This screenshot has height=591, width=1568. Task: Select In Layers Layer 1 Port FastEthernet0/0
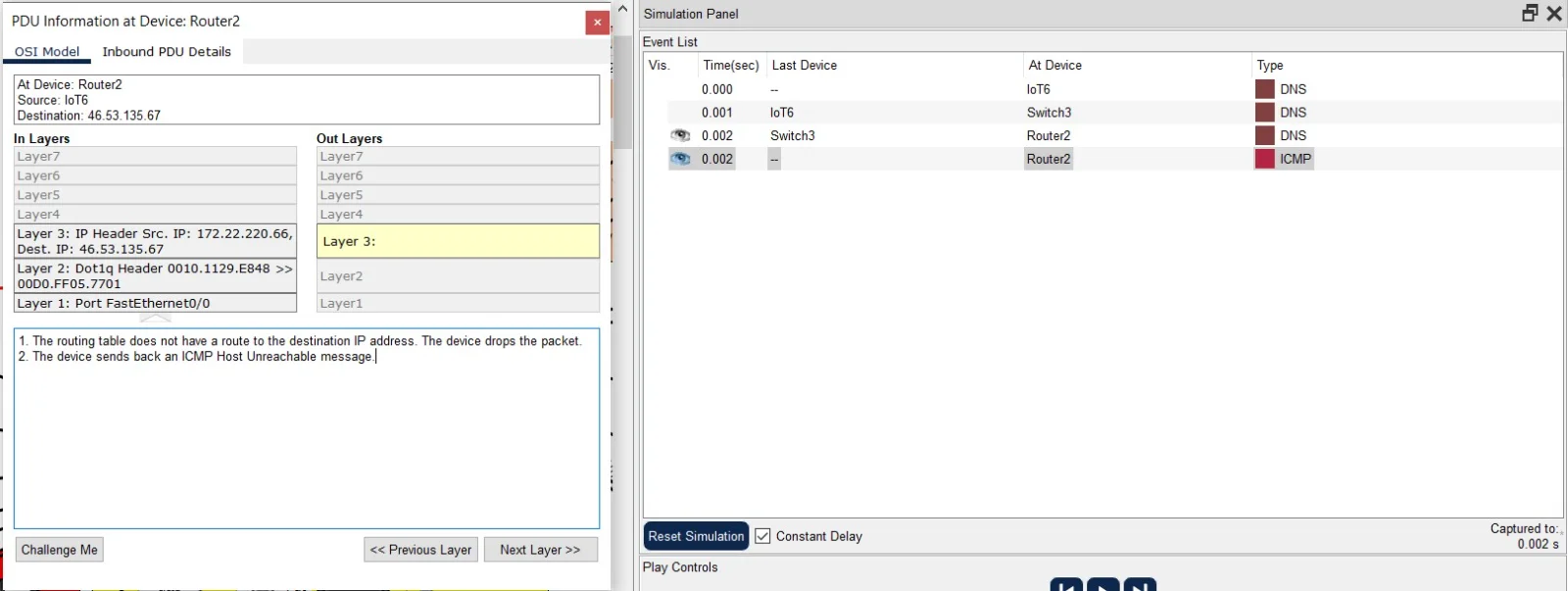(x=155, y=303)
